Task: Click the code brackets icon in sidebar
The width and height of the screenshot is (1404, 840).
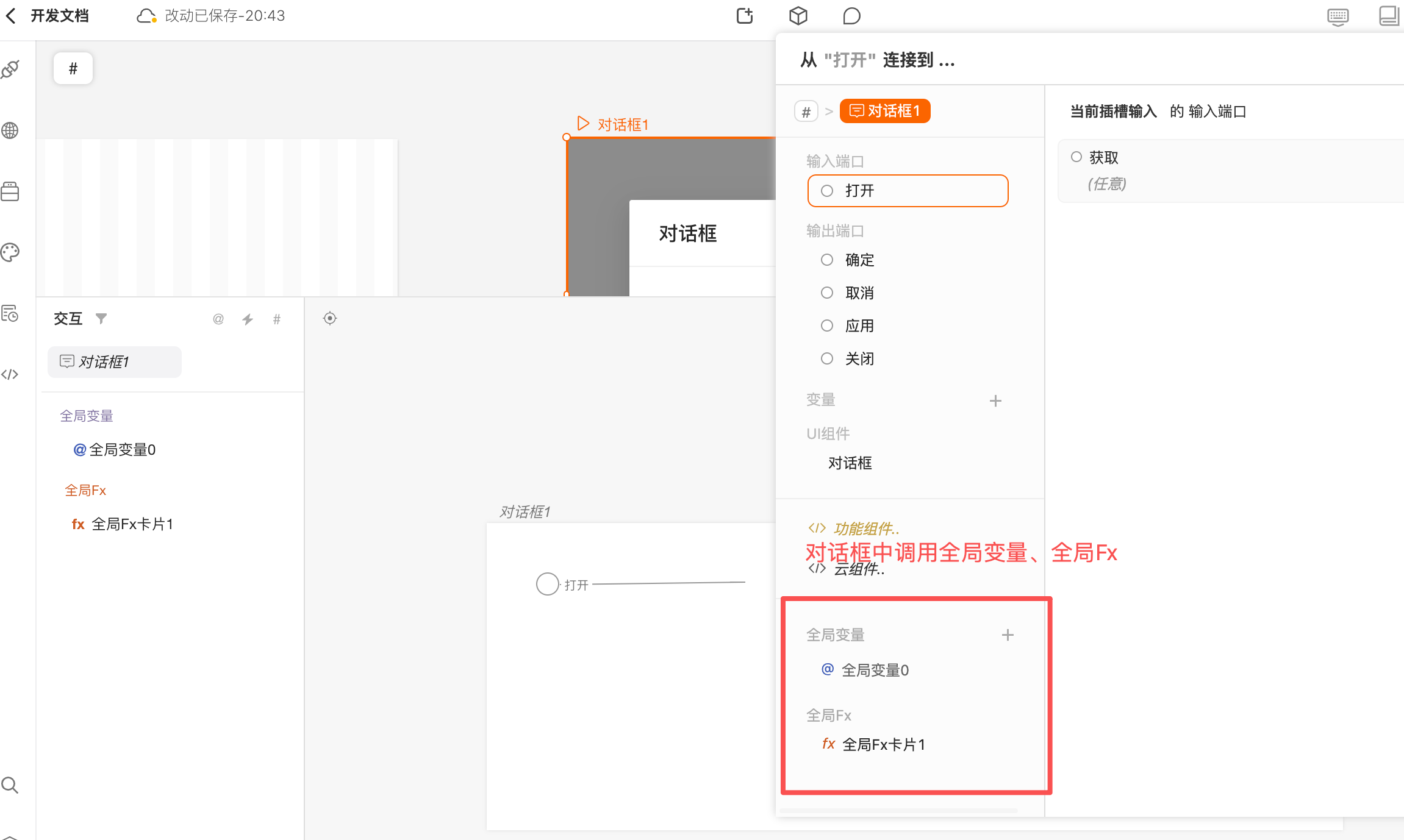Action: tap(10, 374)
